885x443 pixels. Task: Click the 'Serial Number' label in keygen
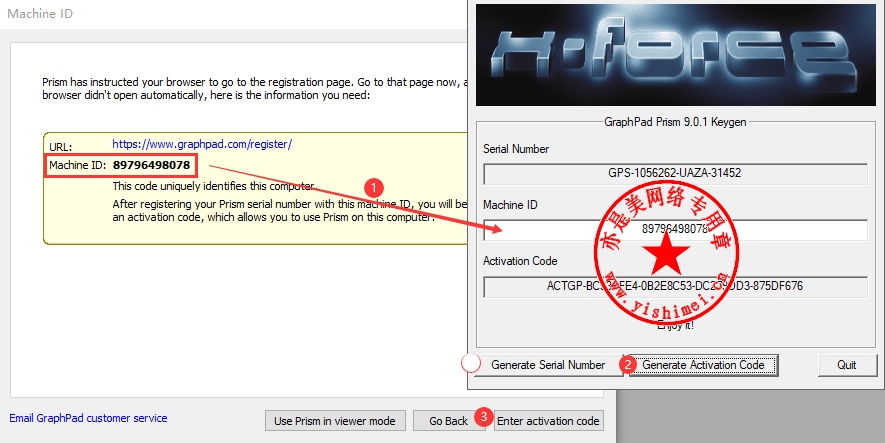click(x=516, y=149)
